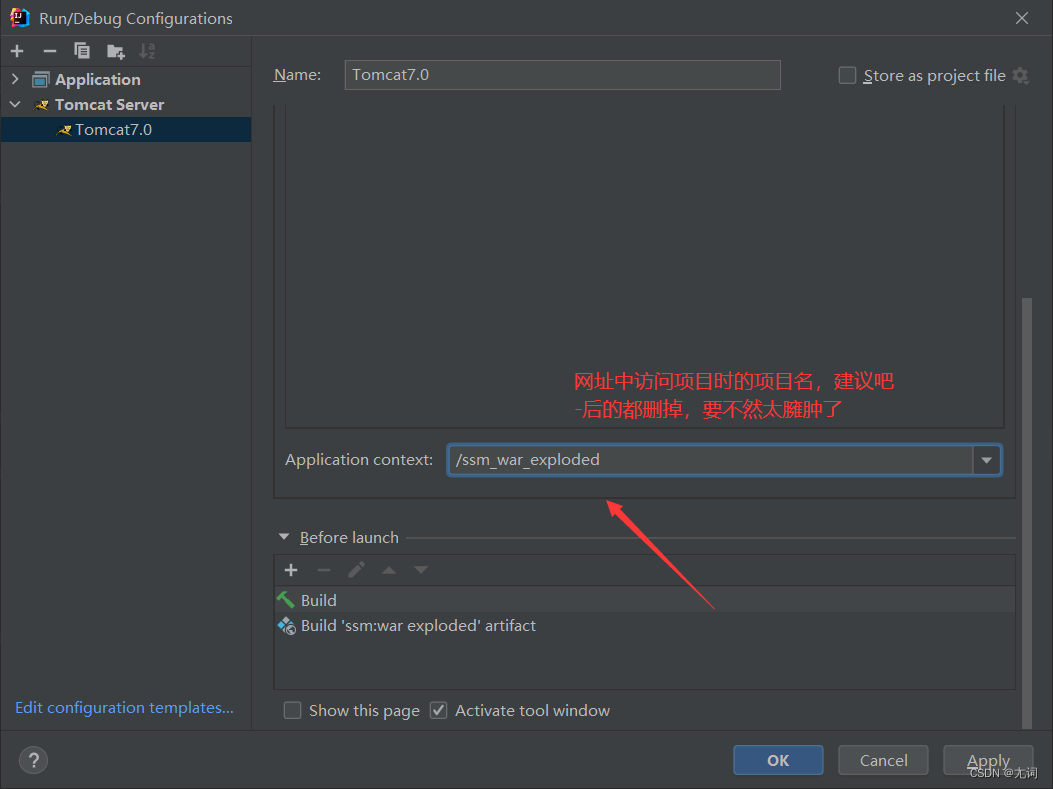Screen dimensions: 1053x789
Task: Enable Store as project file
Action: 848,75
